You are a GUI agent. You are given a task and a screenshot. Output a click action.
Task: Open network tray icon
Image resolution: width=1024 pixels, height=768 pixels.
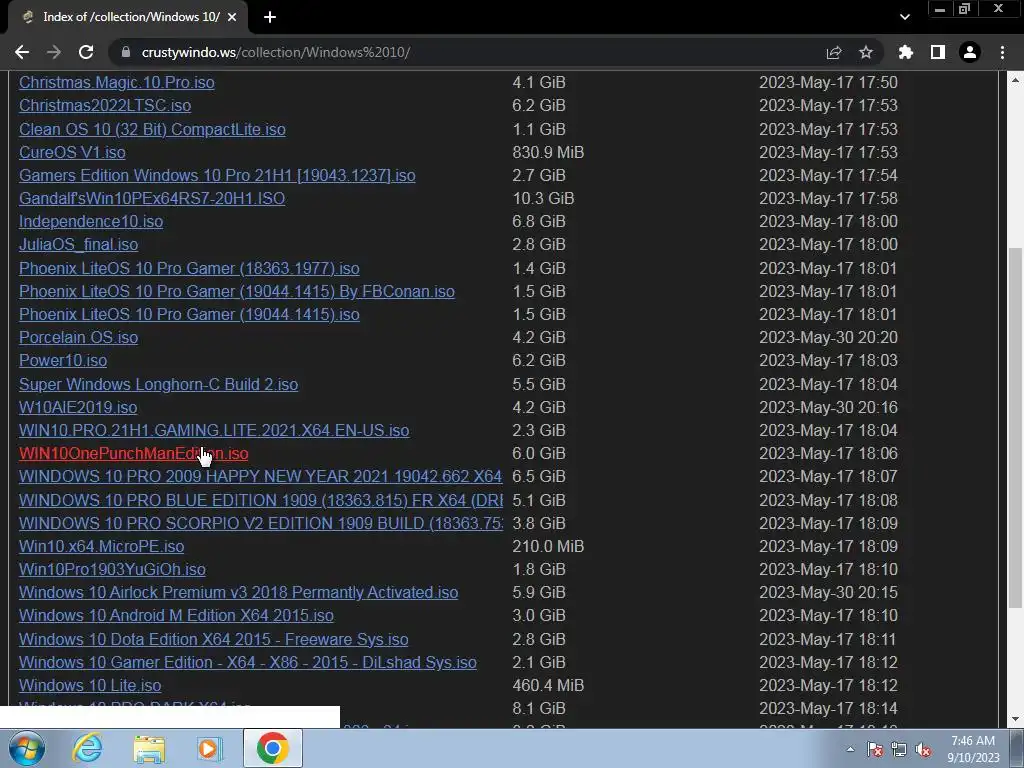899,749
